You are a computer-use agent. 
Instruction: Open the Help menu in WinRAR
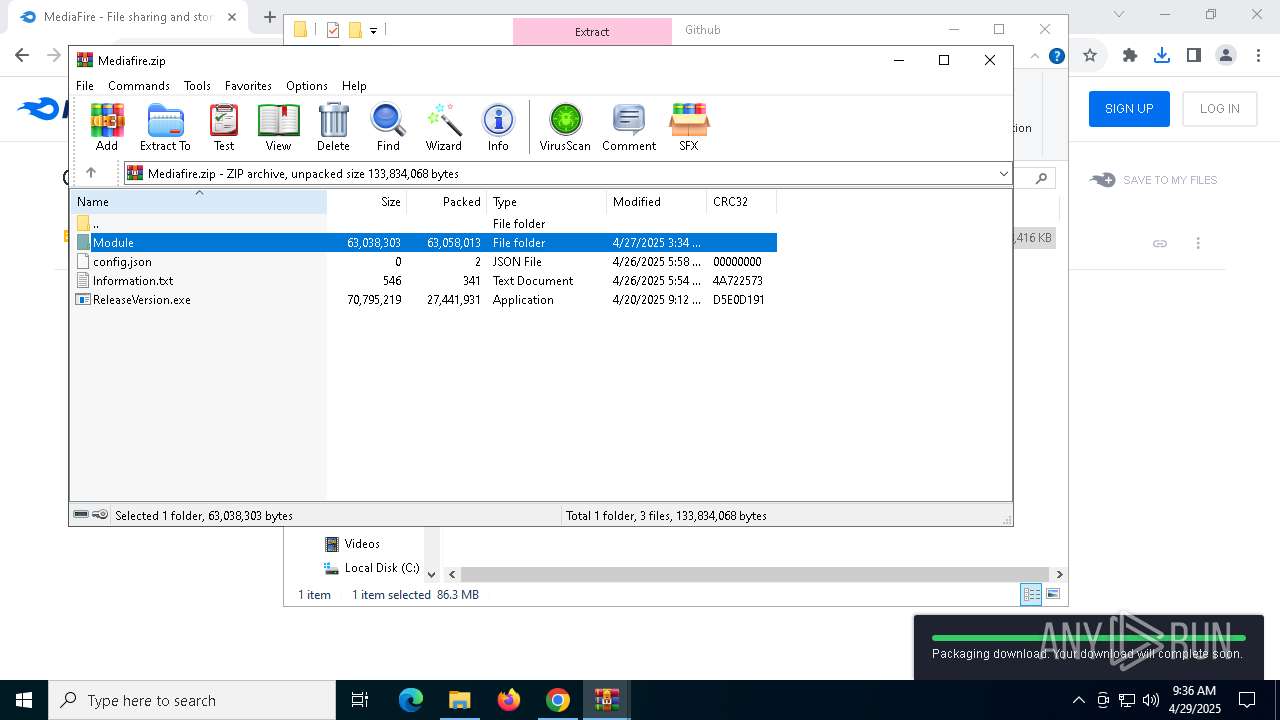[x=354, y=86]
